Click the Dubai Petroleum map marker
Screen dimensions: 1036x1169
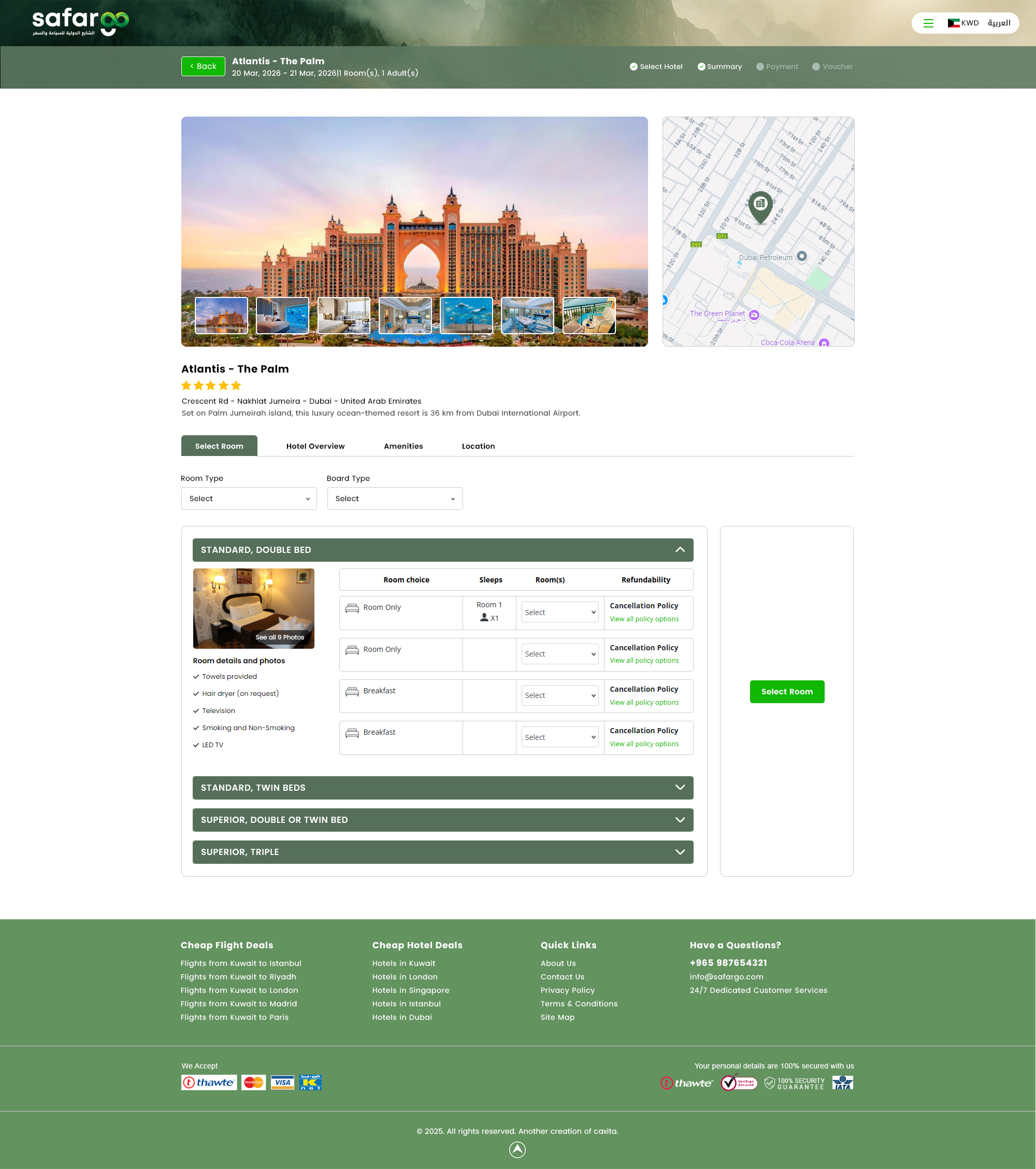pos(801,256)
